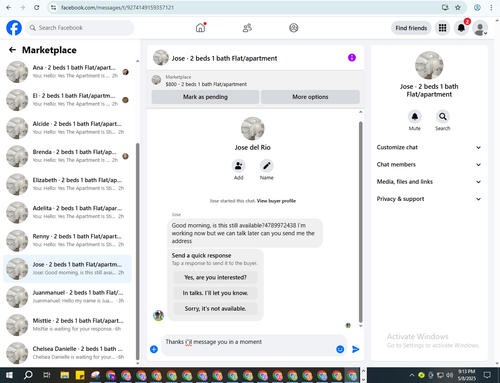500x383 pixels.
Task: Open more actions with the blue plus icon
Action: pos(154,349)
